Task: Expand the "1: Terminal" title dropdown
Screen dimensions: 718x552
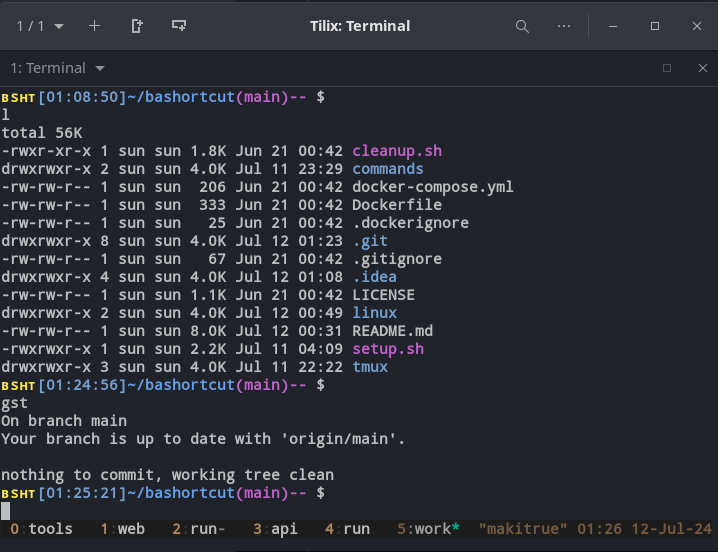Action: pyautogui.click(x=58, y=68)
